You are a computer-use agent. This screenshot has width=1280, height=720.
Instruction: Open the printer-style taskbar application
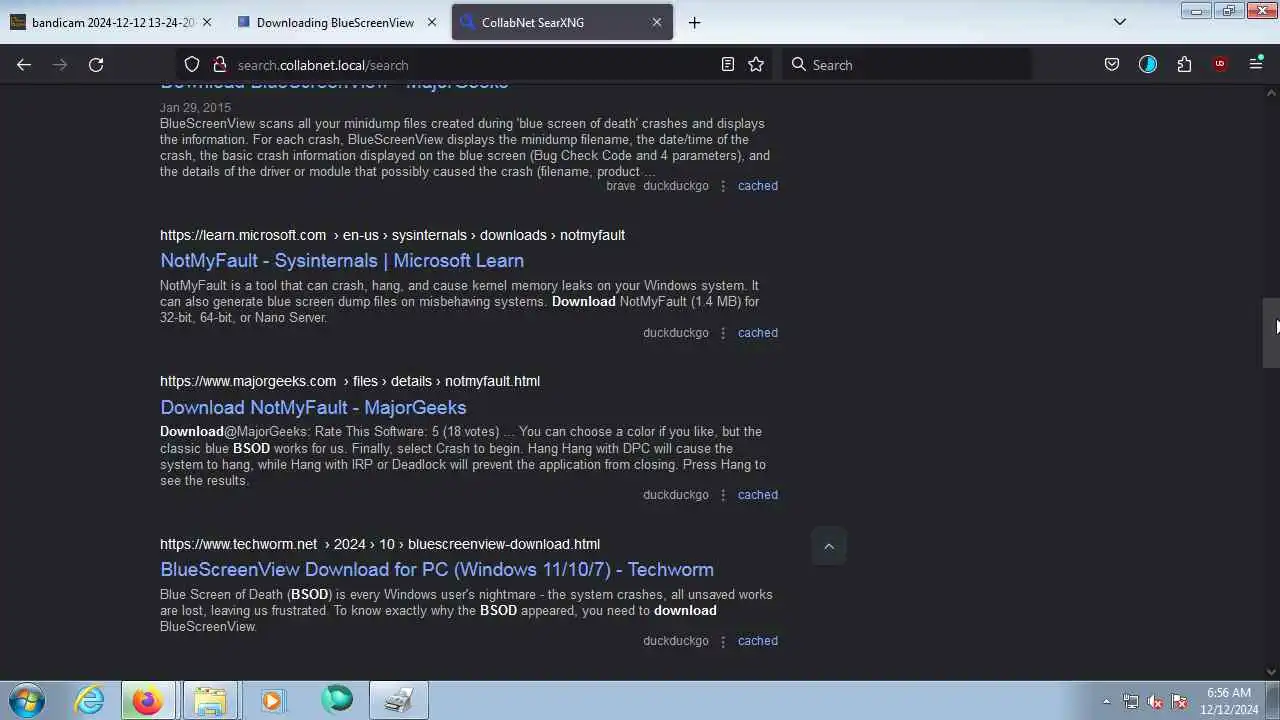point(399,701)
